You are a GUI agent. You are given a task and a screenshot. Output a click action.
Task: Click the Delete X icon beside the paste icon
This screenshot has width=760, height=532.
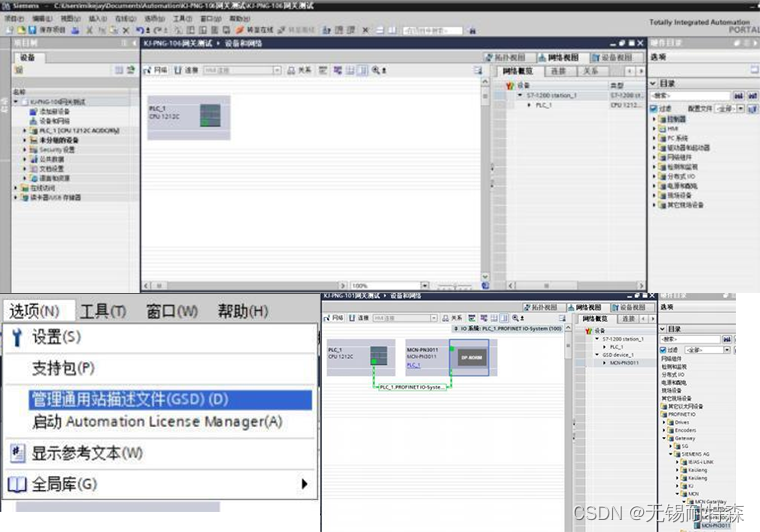pos(126,30)
